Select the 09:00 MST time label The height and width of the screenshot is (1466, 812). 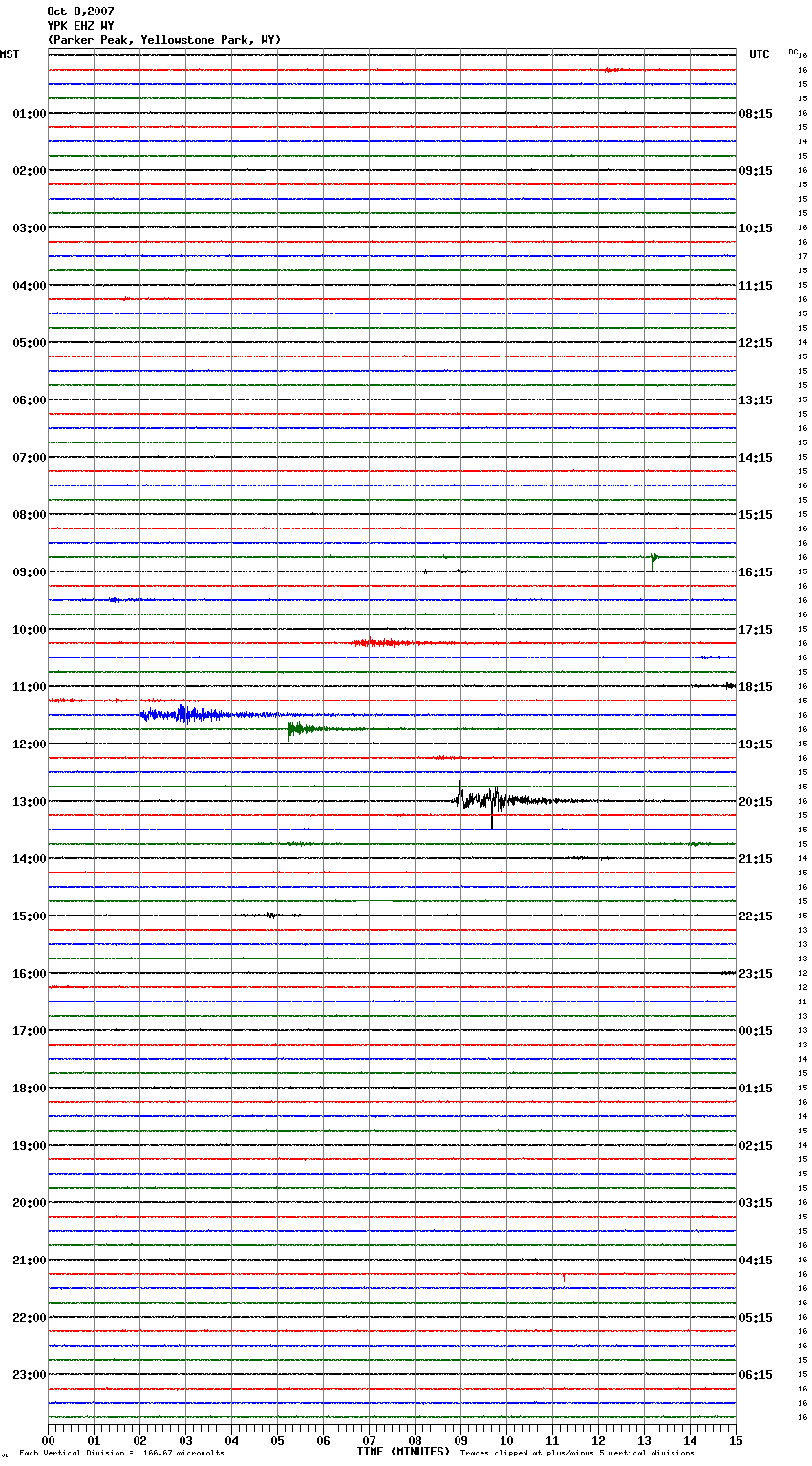(x=30, y=572)
